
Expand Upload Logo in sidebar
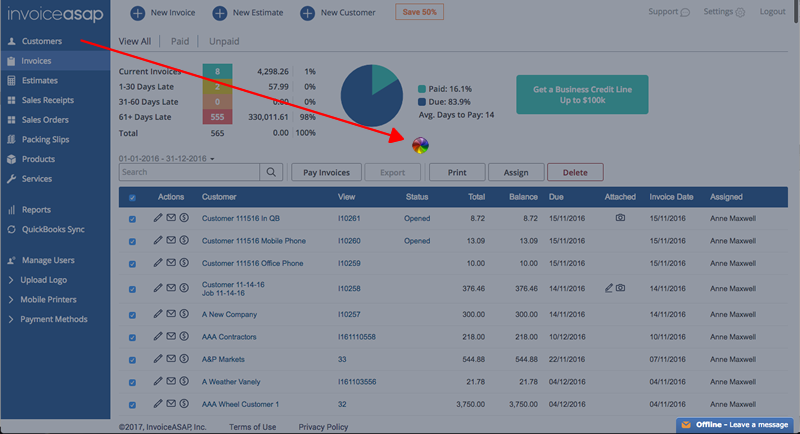tap(44, 280)
